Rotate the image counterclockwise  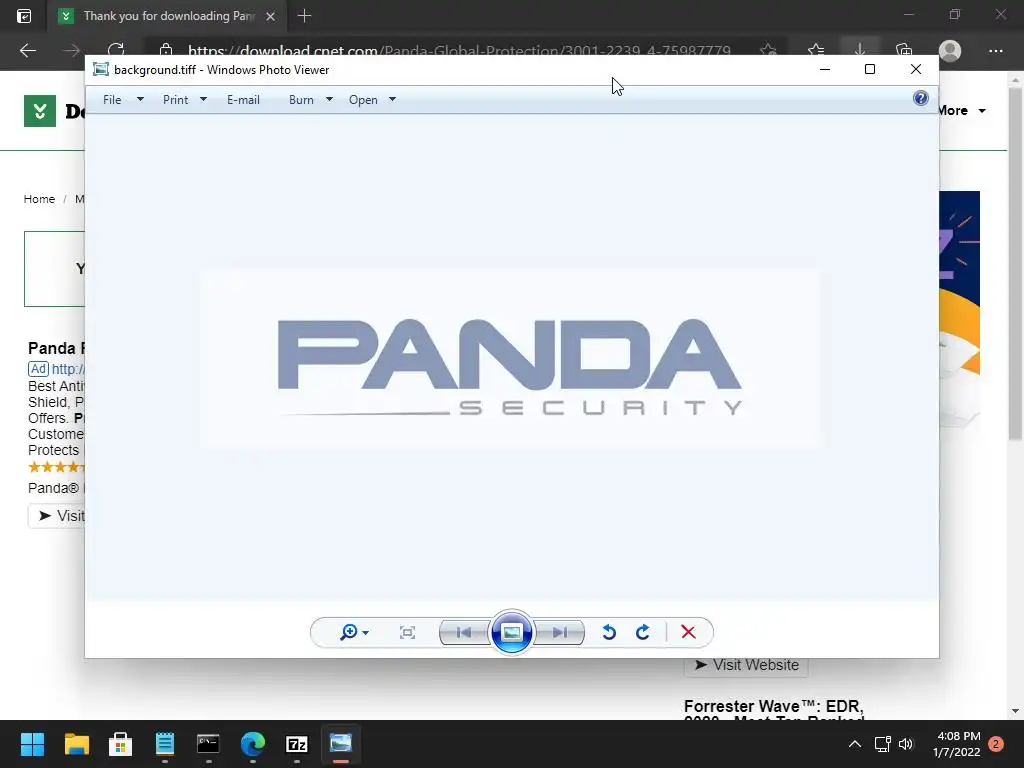pos(609,632)
